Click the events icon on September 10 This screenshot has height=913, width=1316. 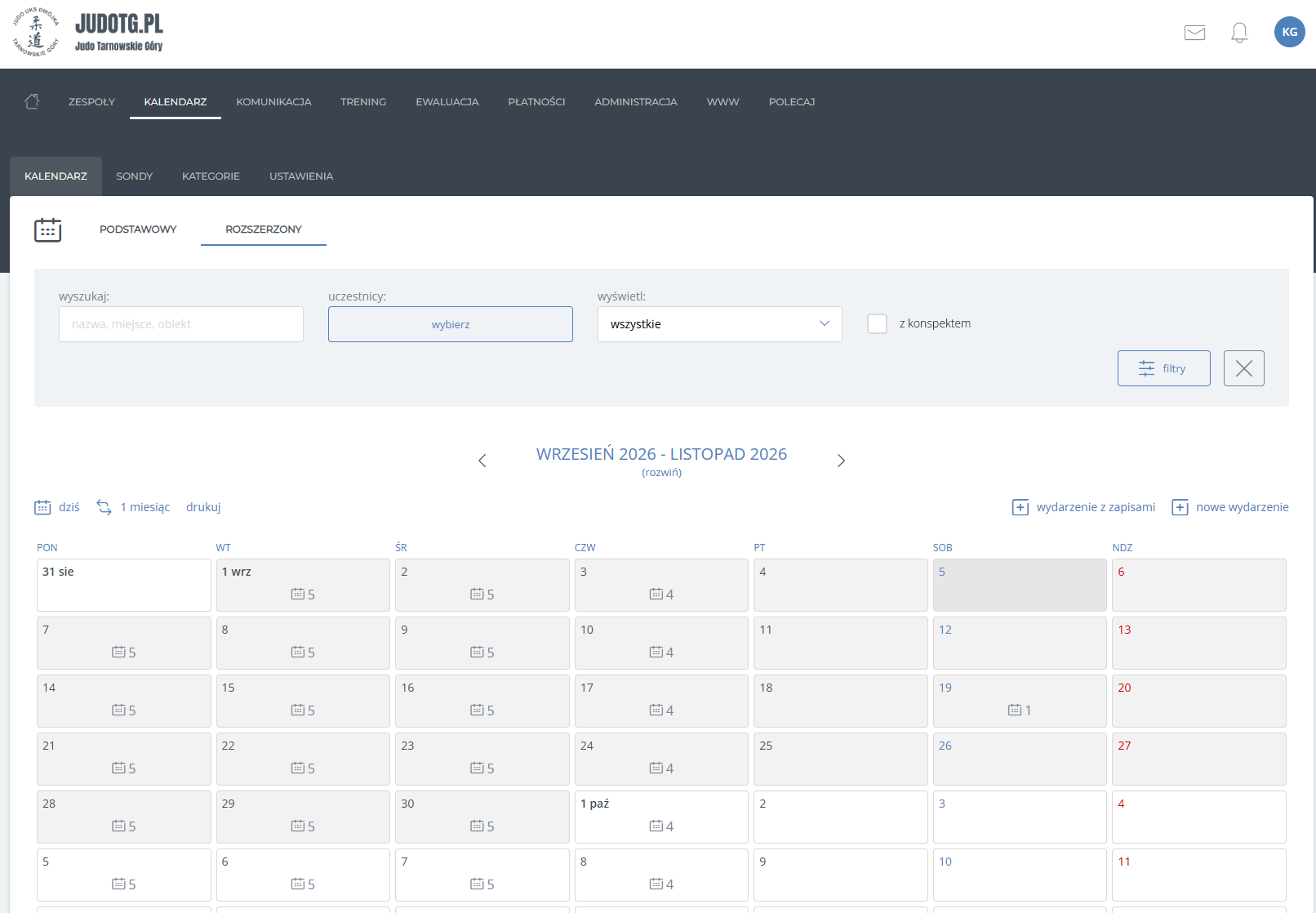(x=656, y=652)
